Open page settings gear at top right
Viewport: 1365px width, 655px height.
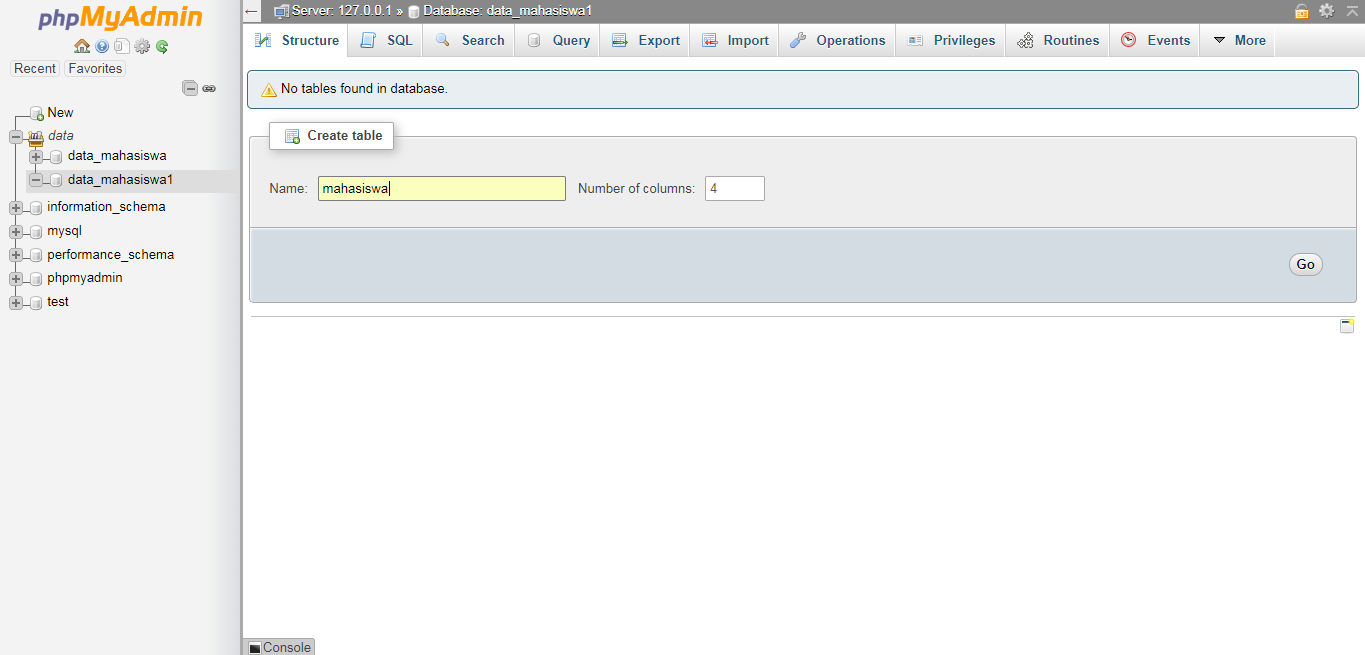point(1327,11)
